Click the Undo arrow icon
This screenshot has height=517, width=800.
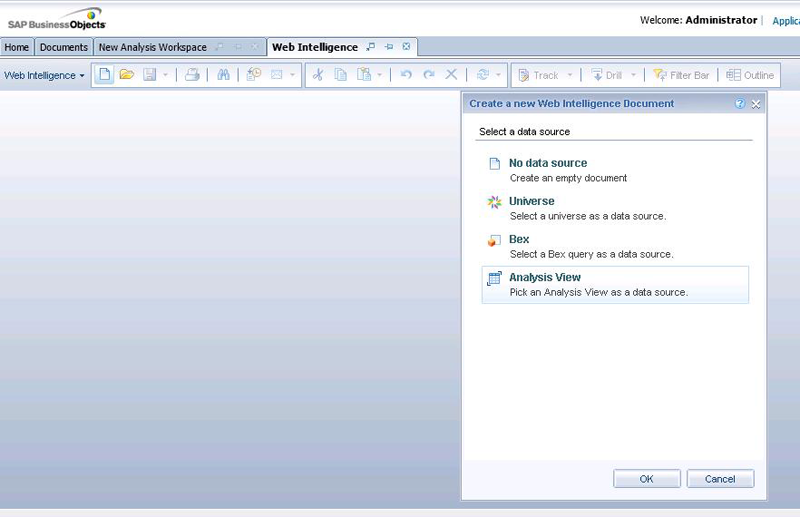(406, 75)
